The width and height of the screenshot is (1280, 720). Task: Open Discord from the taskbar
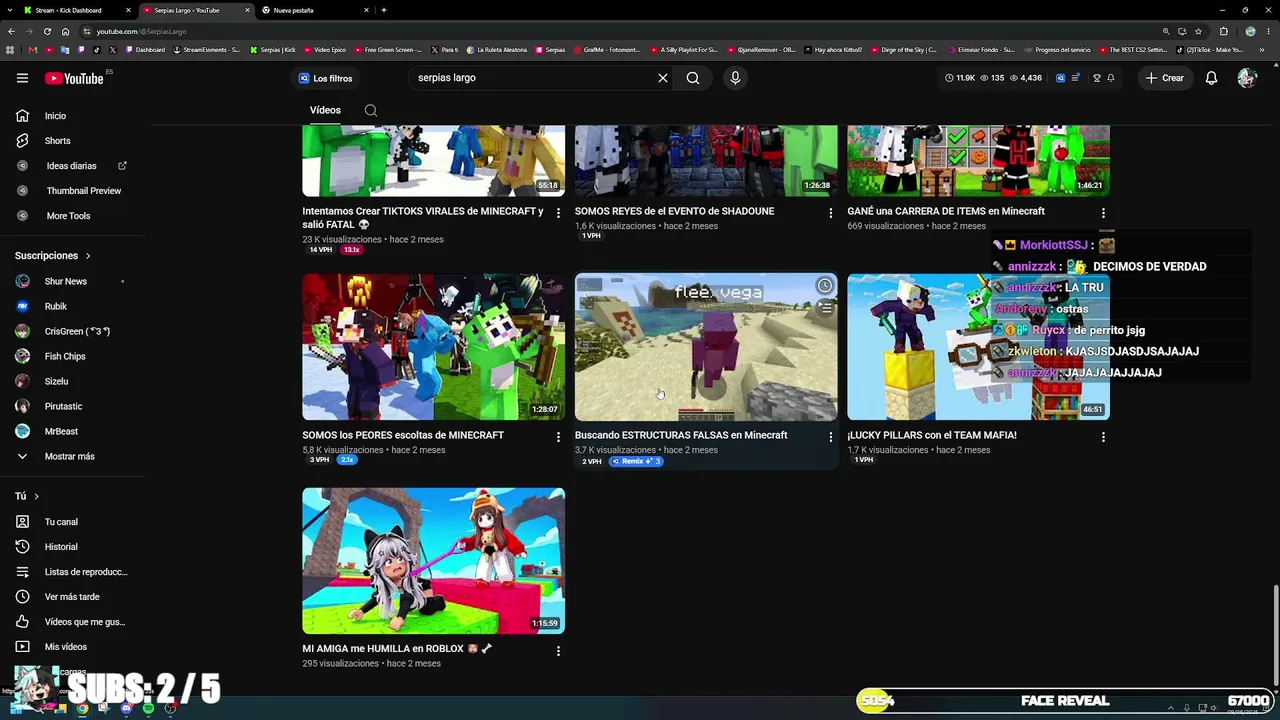126,708
